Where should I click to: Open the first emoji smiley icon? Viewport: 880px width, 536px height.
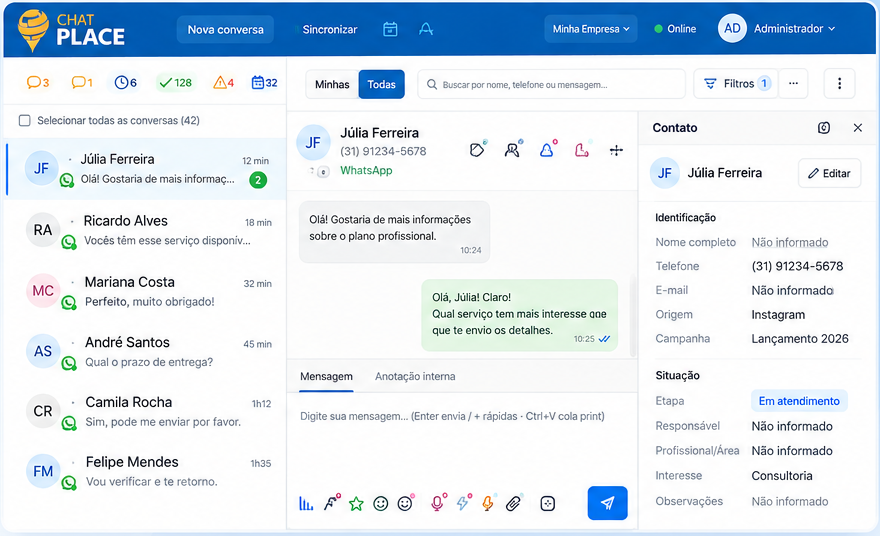tap(381, 503)
